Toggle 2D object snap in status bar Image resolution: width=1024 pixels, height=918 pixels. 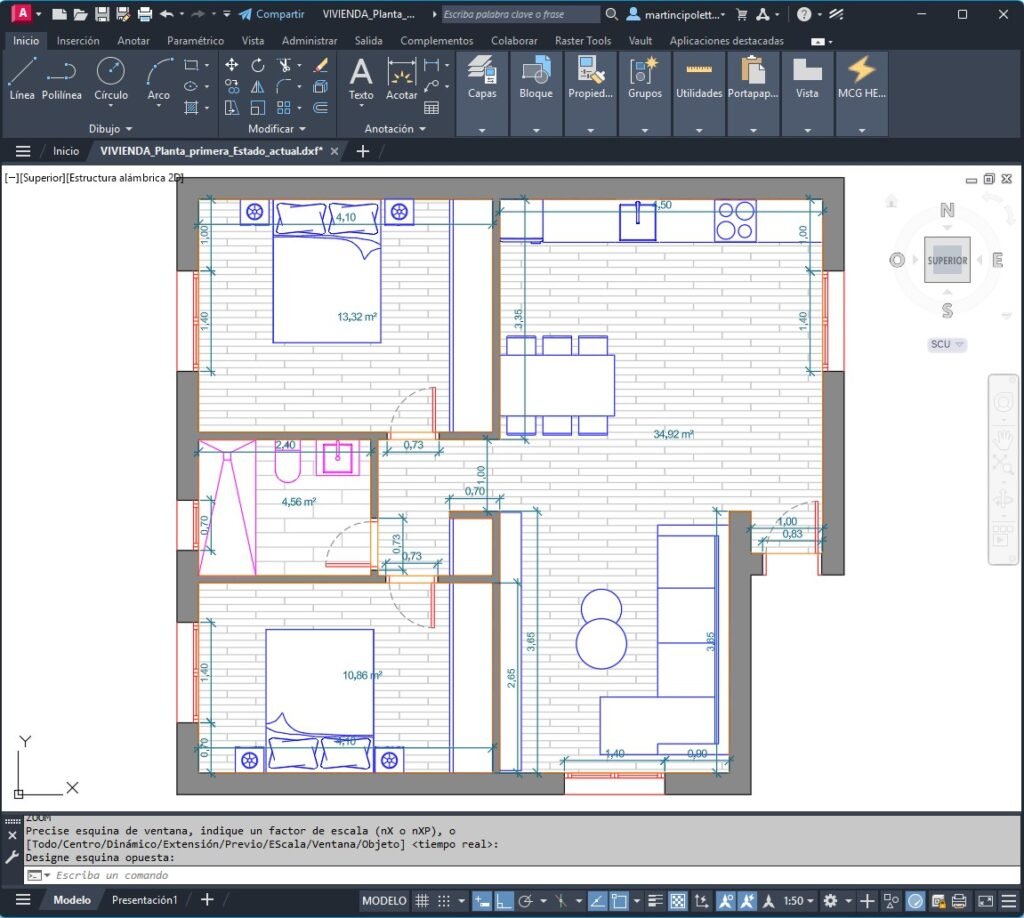[619, 901]
